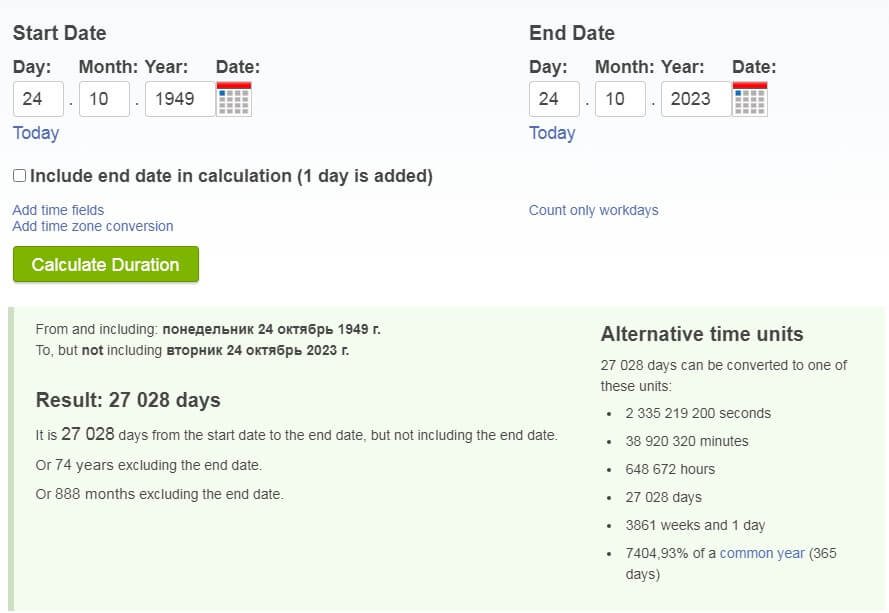The height and width of the screenshot is (613, 889).
Task: Focus the End Date day field
Action: pyautogui.click(x=554, y=99)
